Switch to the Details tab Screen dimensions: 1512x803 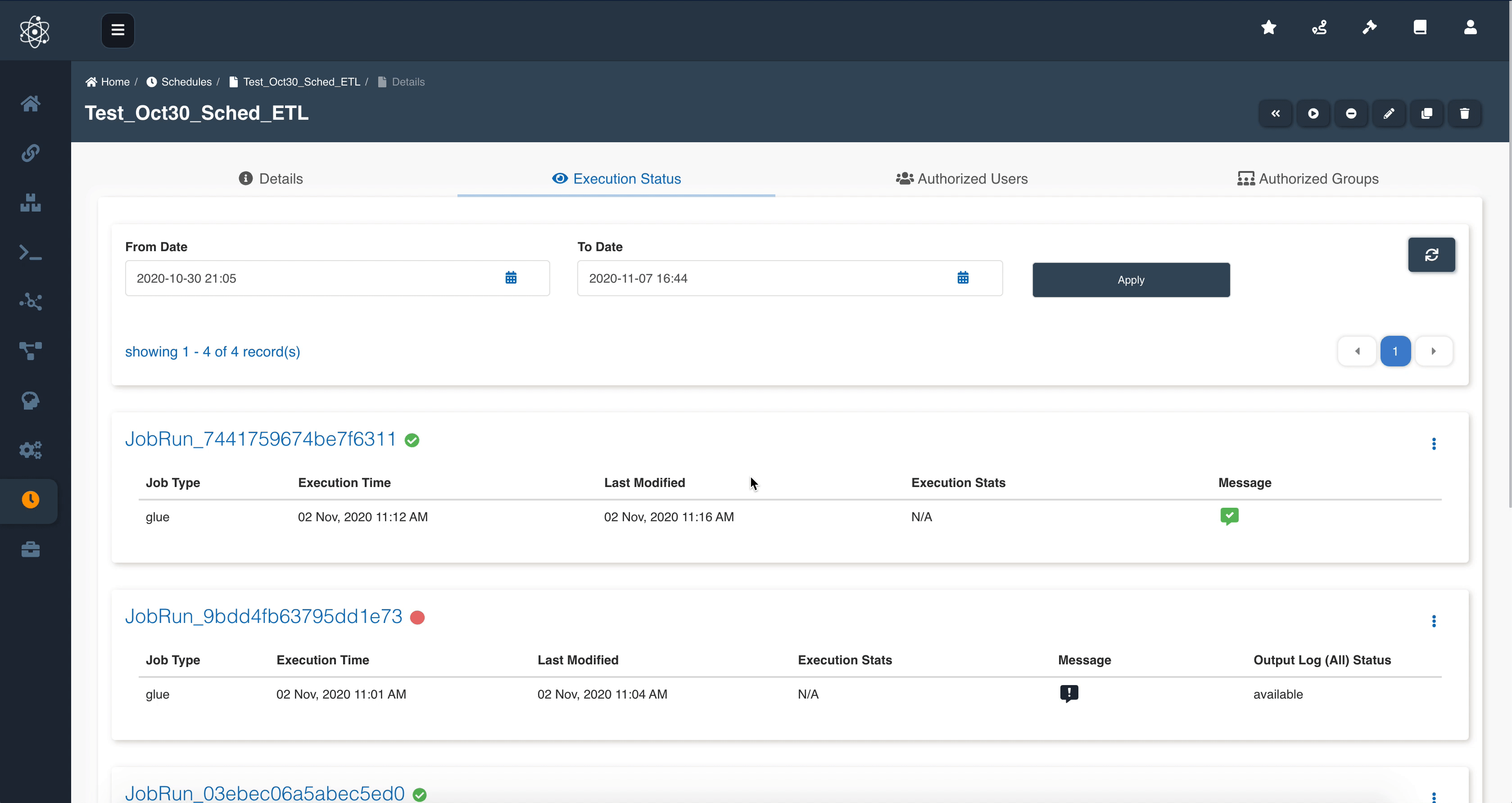(x=271, y=179)
